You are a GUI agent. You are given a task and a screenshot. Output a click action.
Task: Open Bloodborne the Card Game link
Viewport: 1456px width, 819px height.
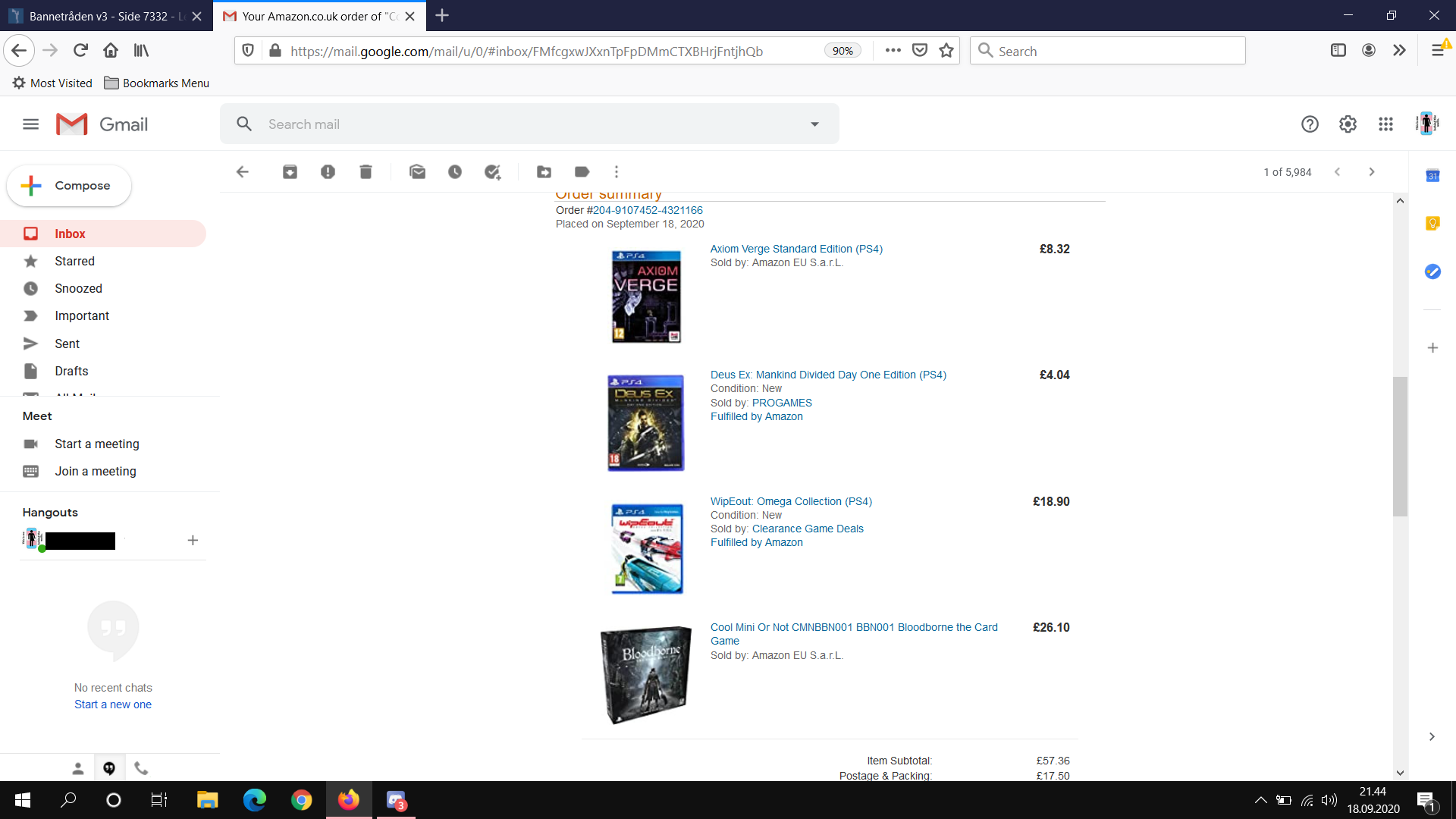[x=854, y=634]
